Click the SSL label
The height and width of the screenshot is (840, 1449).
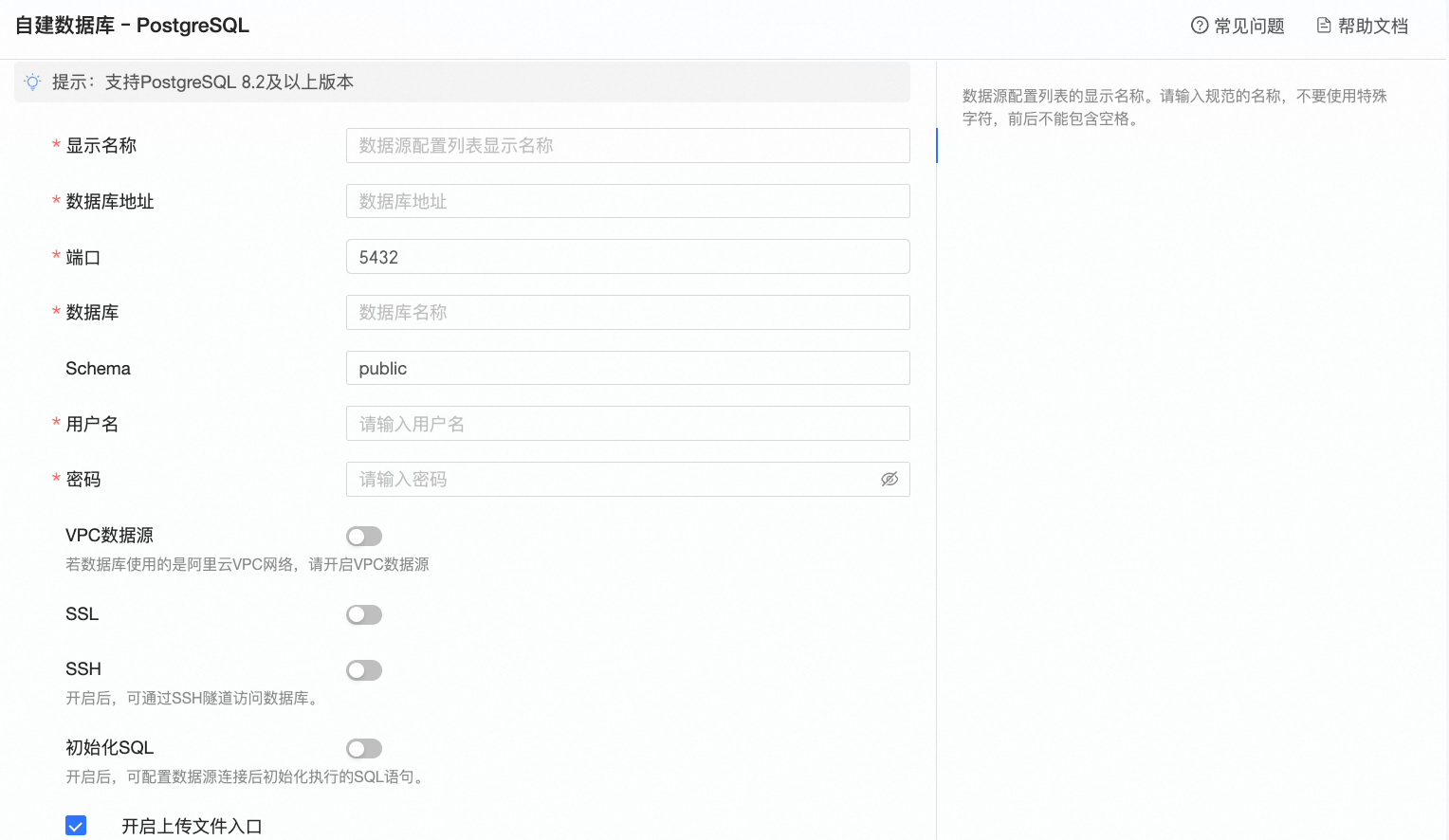tap(82, 614)
